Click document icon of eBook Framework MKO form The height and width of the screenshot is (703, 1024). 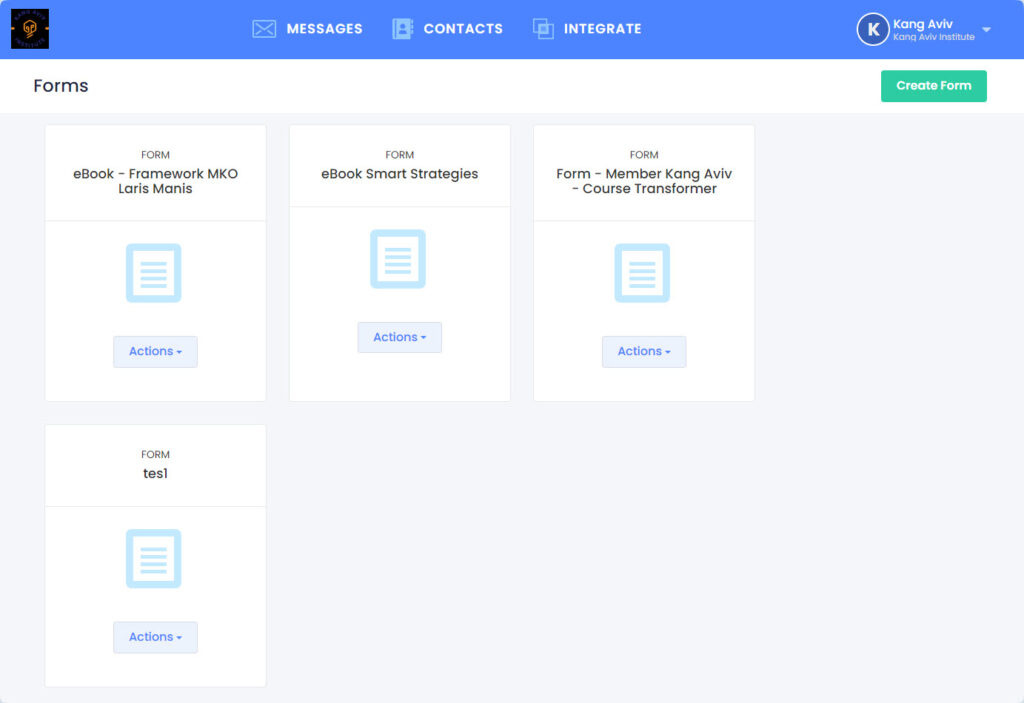[x=154, y=273]
